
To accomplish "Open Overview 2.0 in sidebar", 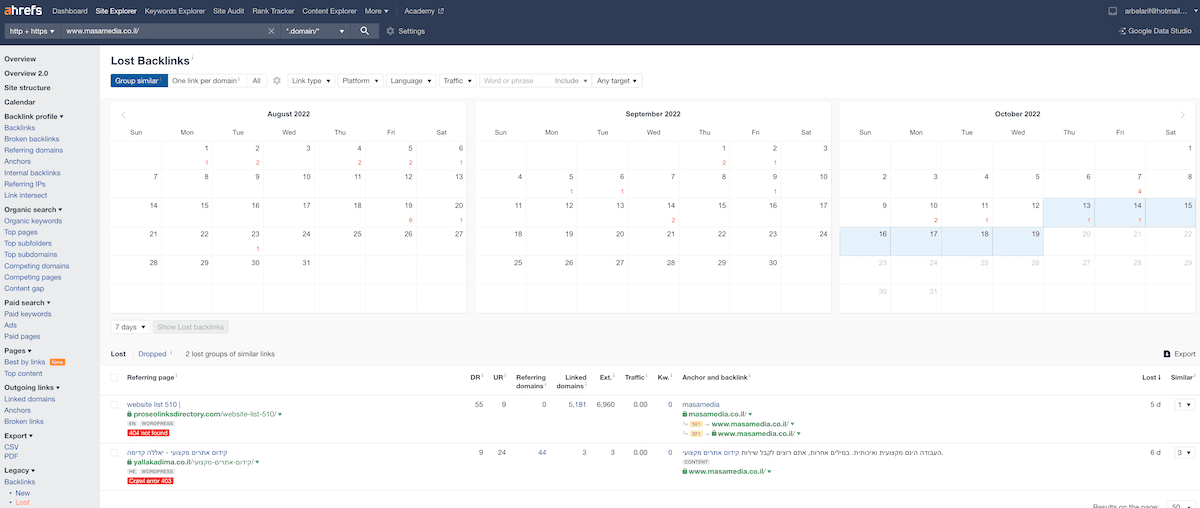I will 26,73.
